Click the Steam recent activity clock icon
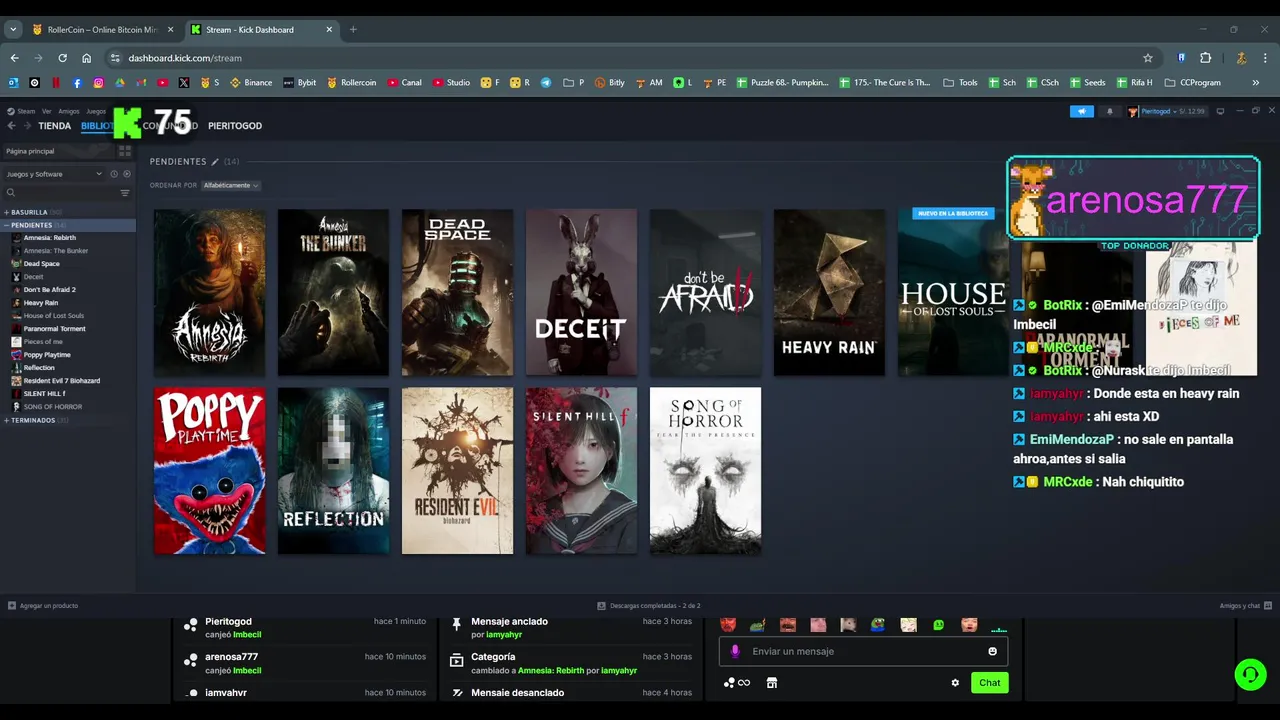The width and height of the screenshot is (1280, 720). coord(114,174)
